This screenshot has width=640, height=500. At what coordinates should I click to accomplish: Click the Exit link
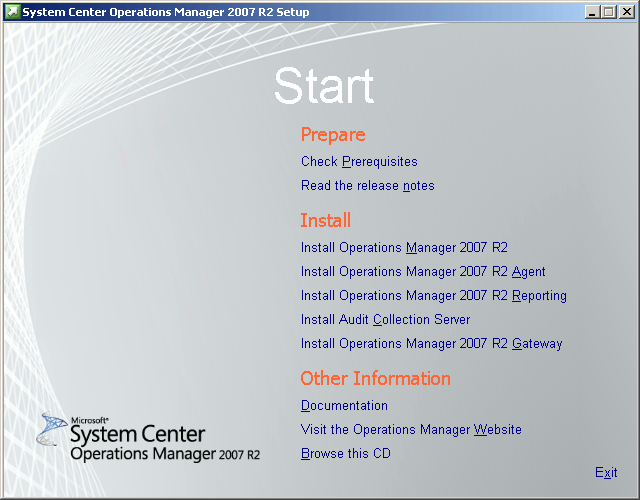[x=606, y=473]
